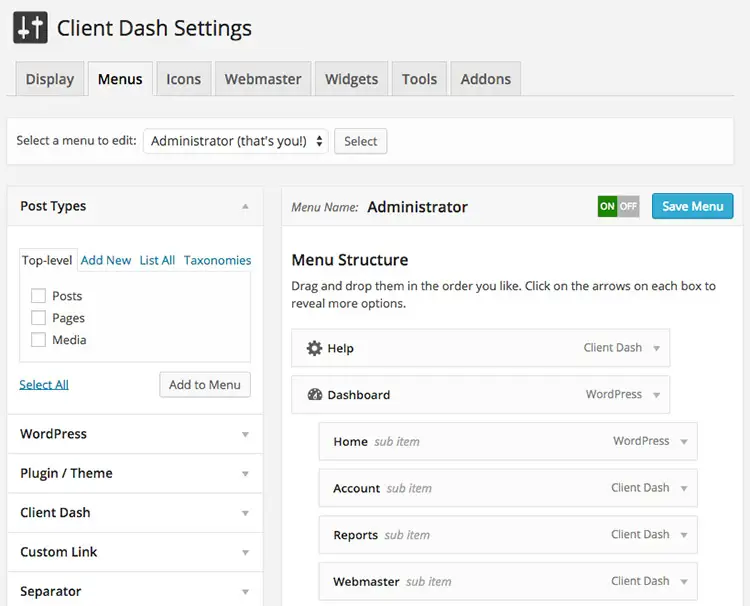This screenshot has width=750, height=606.
Task: Click the Dashboard menu item title
Action: click(x=359, y=395)
